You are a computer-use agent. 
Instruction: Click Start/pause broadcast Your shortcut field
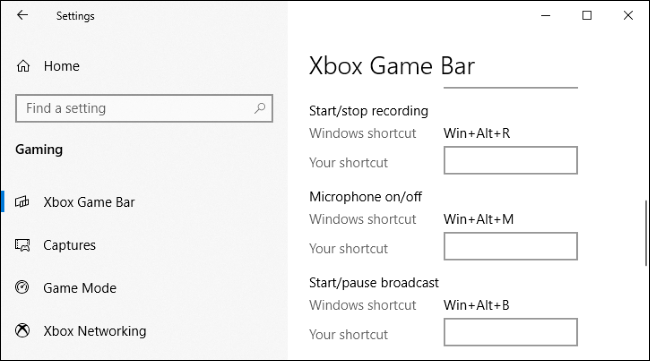pos(510,332)
